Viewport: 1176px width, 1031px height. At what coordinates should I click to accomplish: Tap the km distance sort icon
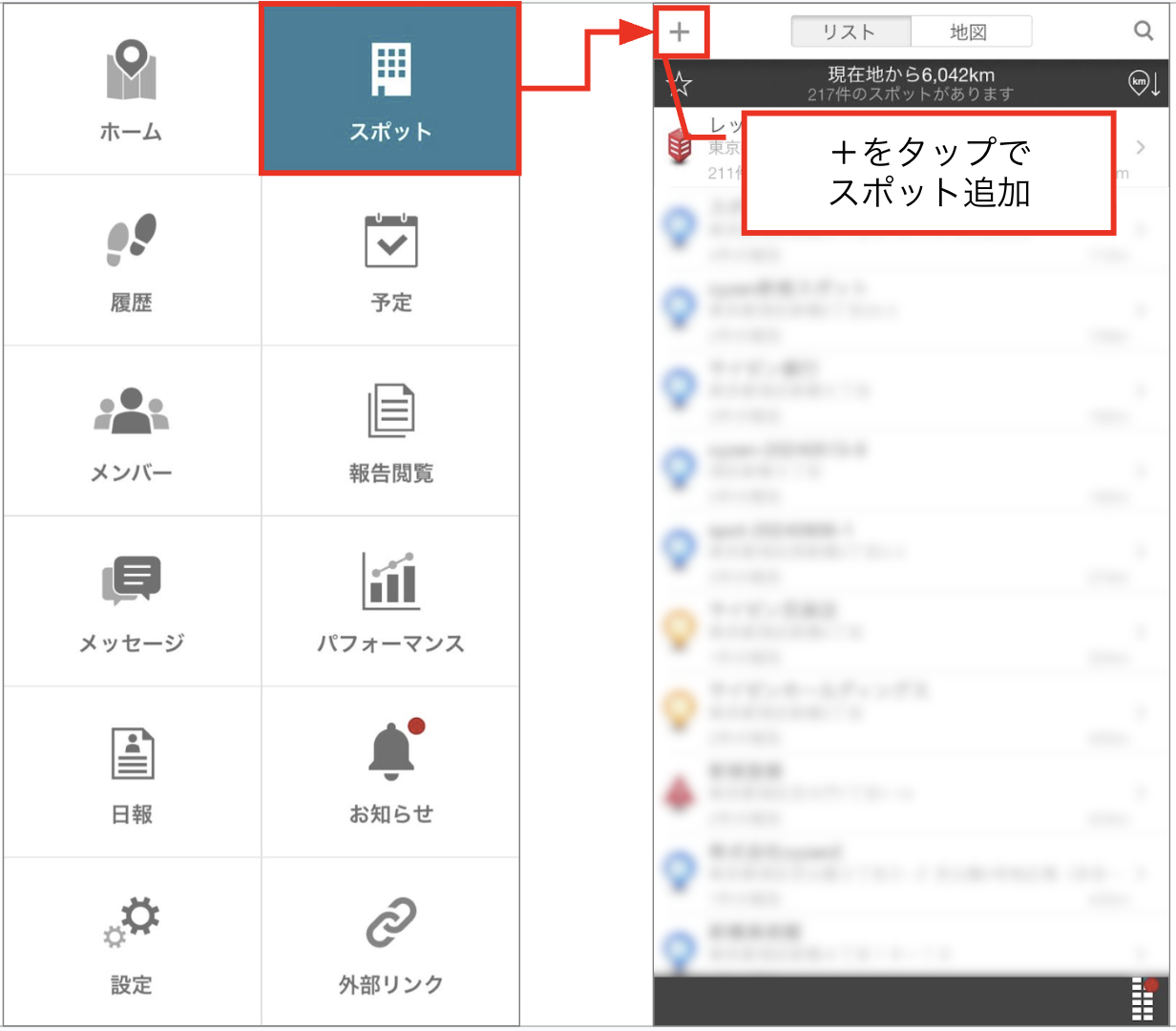click(1144, 83)
